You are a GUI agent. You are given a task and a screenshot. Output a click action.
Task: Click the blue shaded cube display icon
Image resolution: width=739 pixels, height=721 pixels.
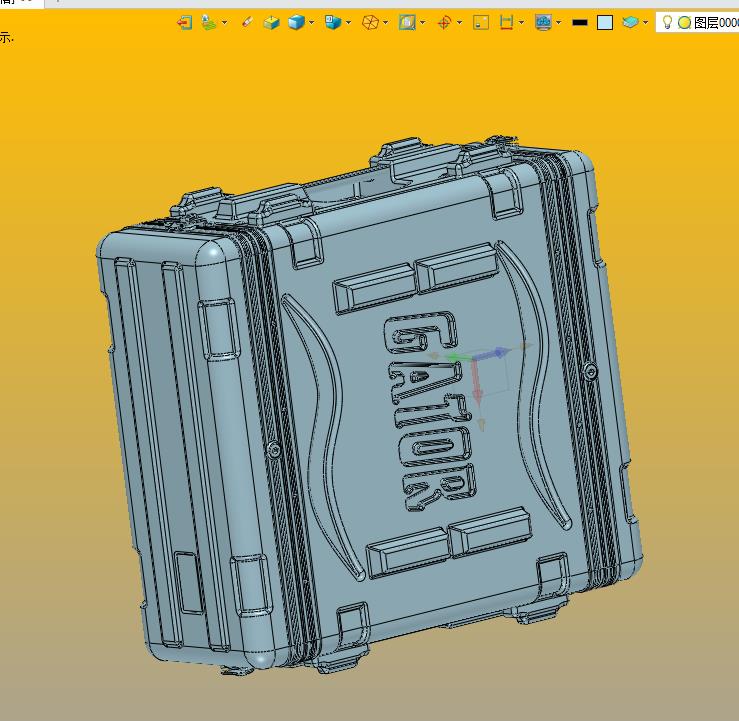[296, 22]
